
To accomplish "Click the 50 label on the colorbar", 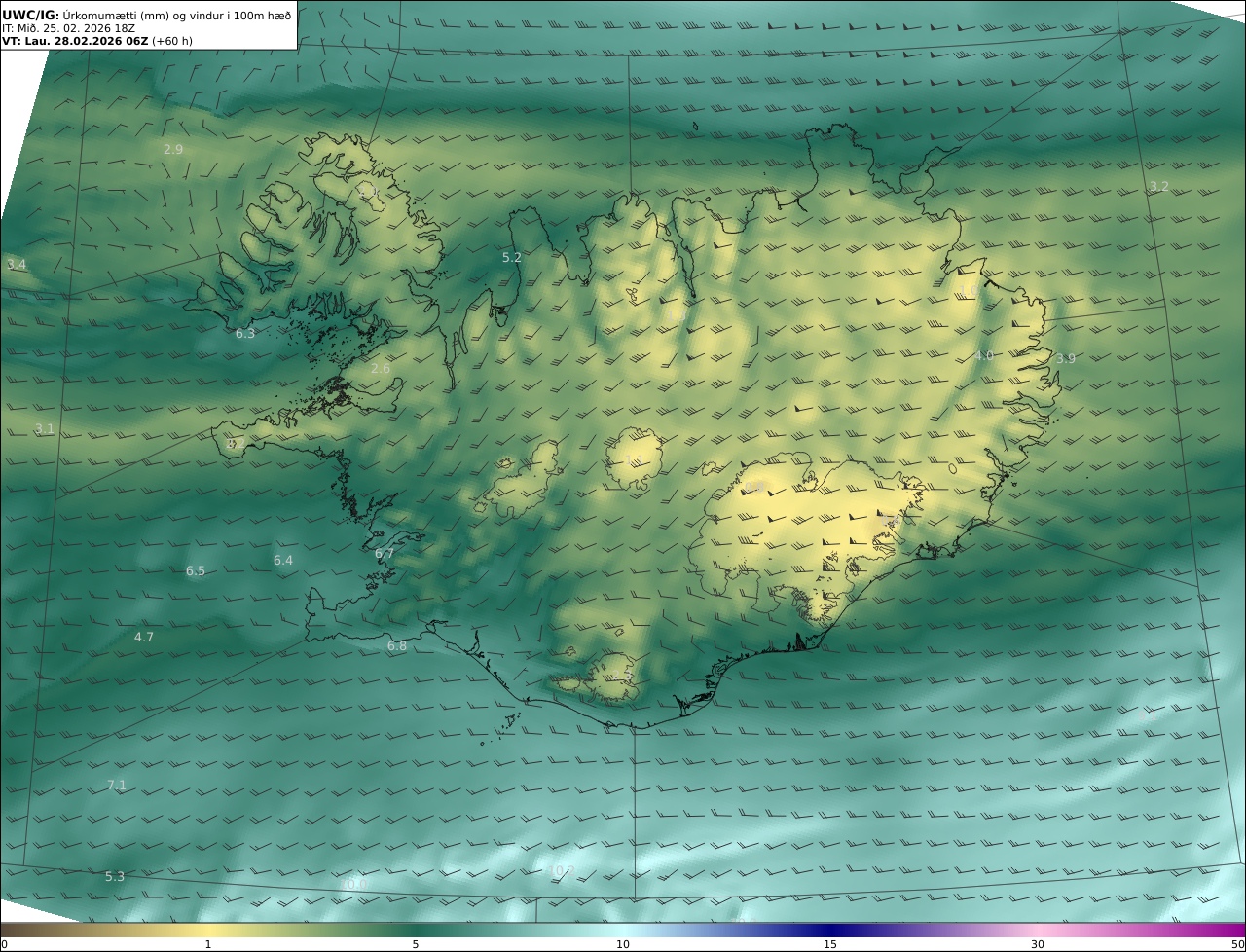I will click(x=1237, y=944).
